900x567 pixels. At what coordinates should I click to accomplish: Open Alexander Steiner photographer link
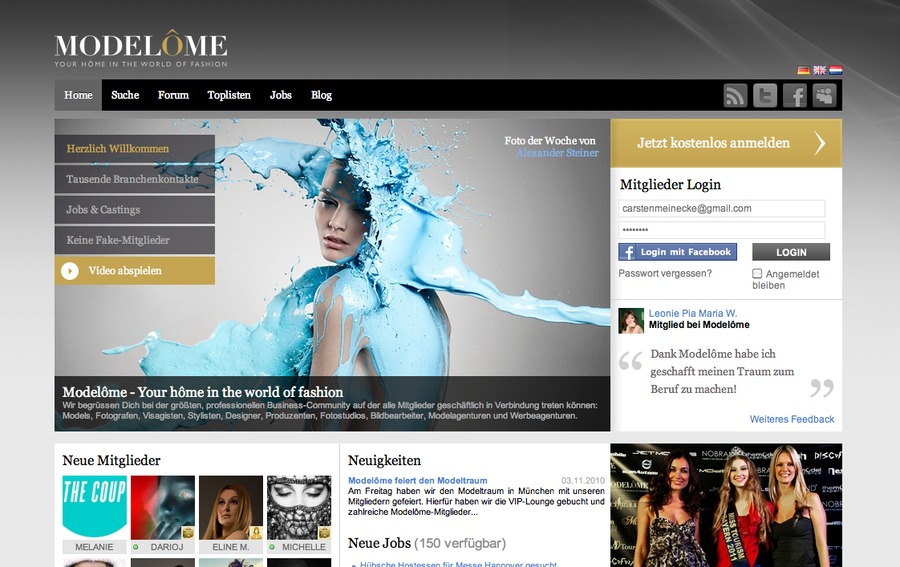(x=557, y=153)
